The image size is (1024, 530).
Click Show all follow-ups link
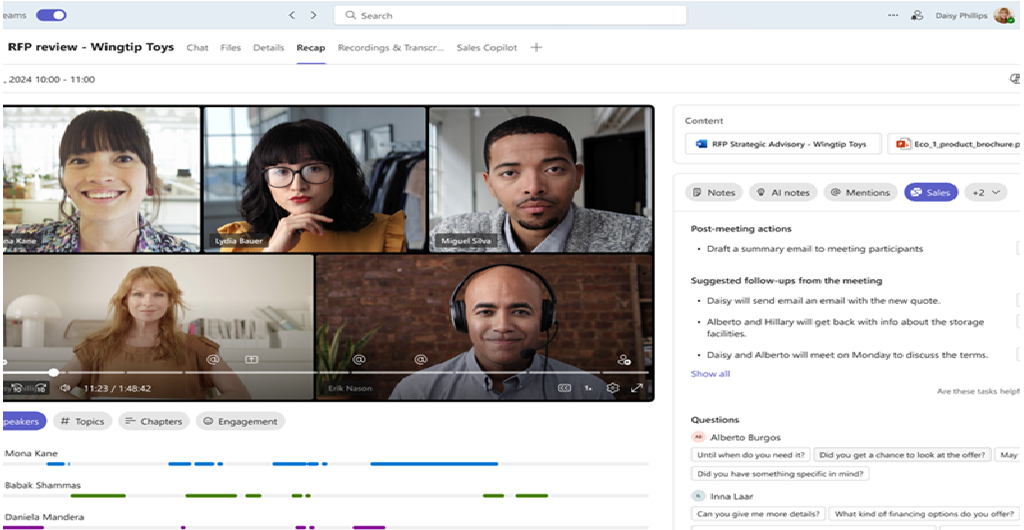[x=710, y=374]
